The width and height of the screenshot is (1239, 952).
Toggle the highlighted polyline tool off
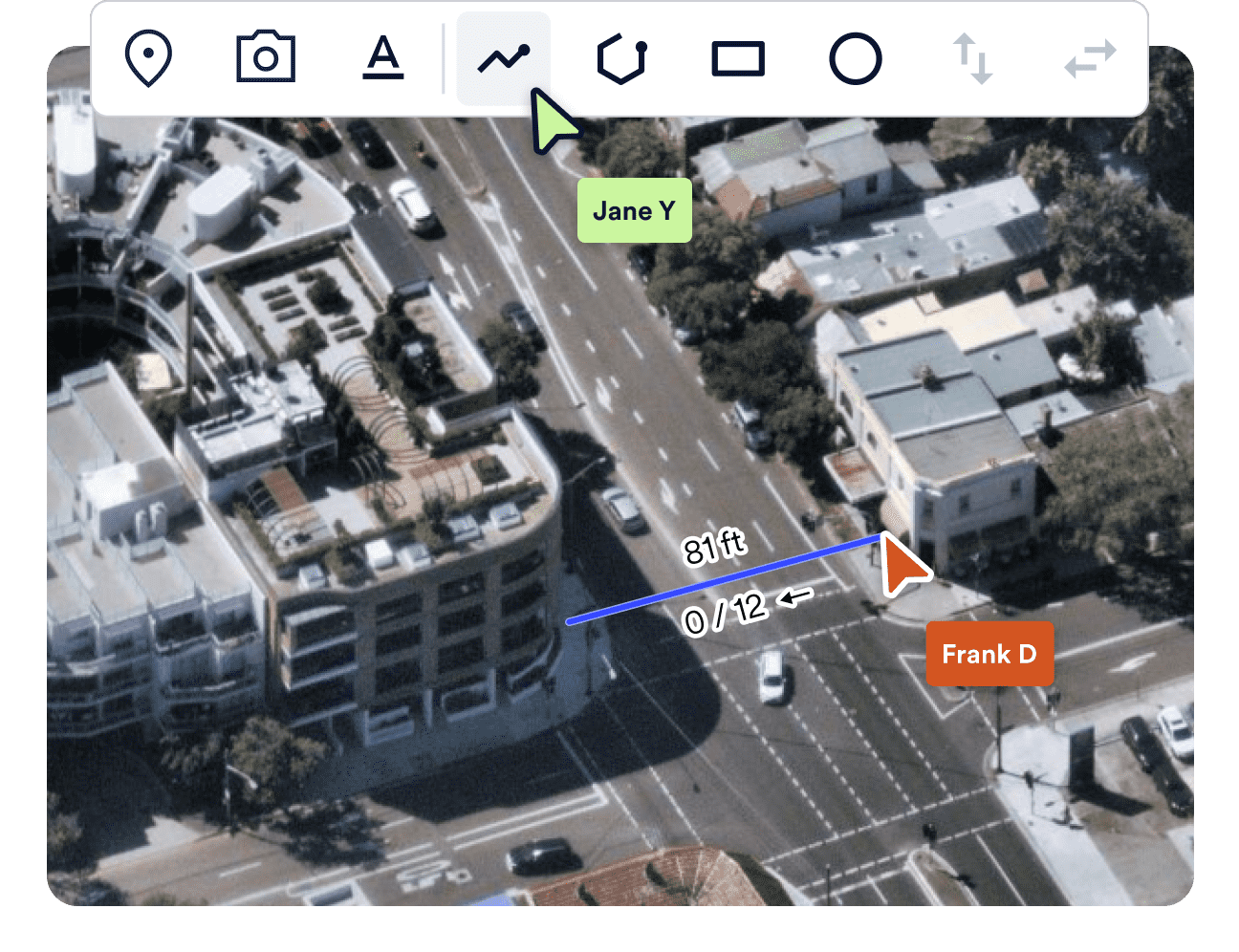click(504, 57)
